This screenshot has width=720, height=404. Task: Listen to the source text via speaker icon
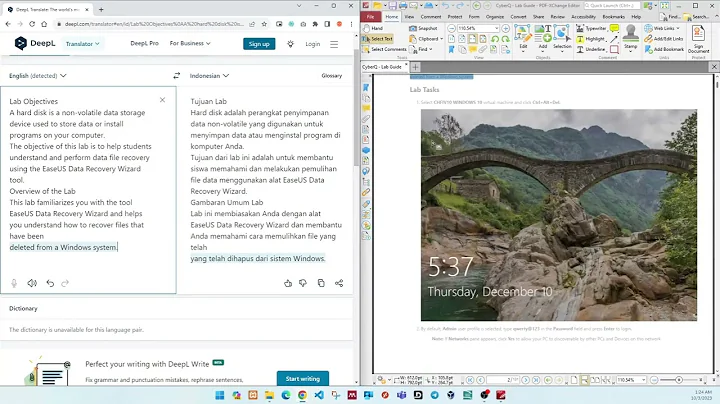click(32, 283)
